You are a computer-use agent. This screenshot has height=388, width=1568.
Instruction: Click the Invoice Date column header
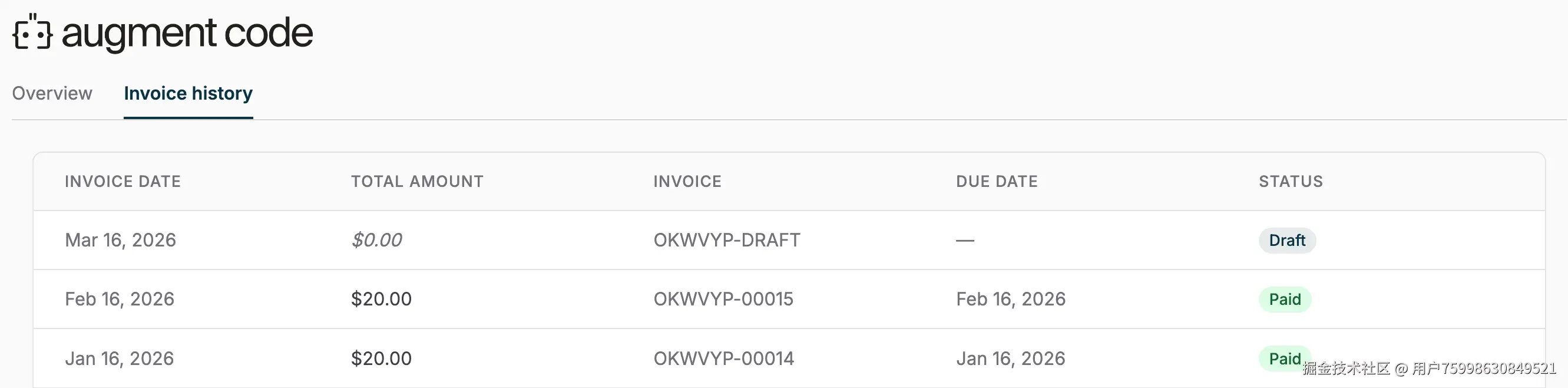[x=123, y=182]
